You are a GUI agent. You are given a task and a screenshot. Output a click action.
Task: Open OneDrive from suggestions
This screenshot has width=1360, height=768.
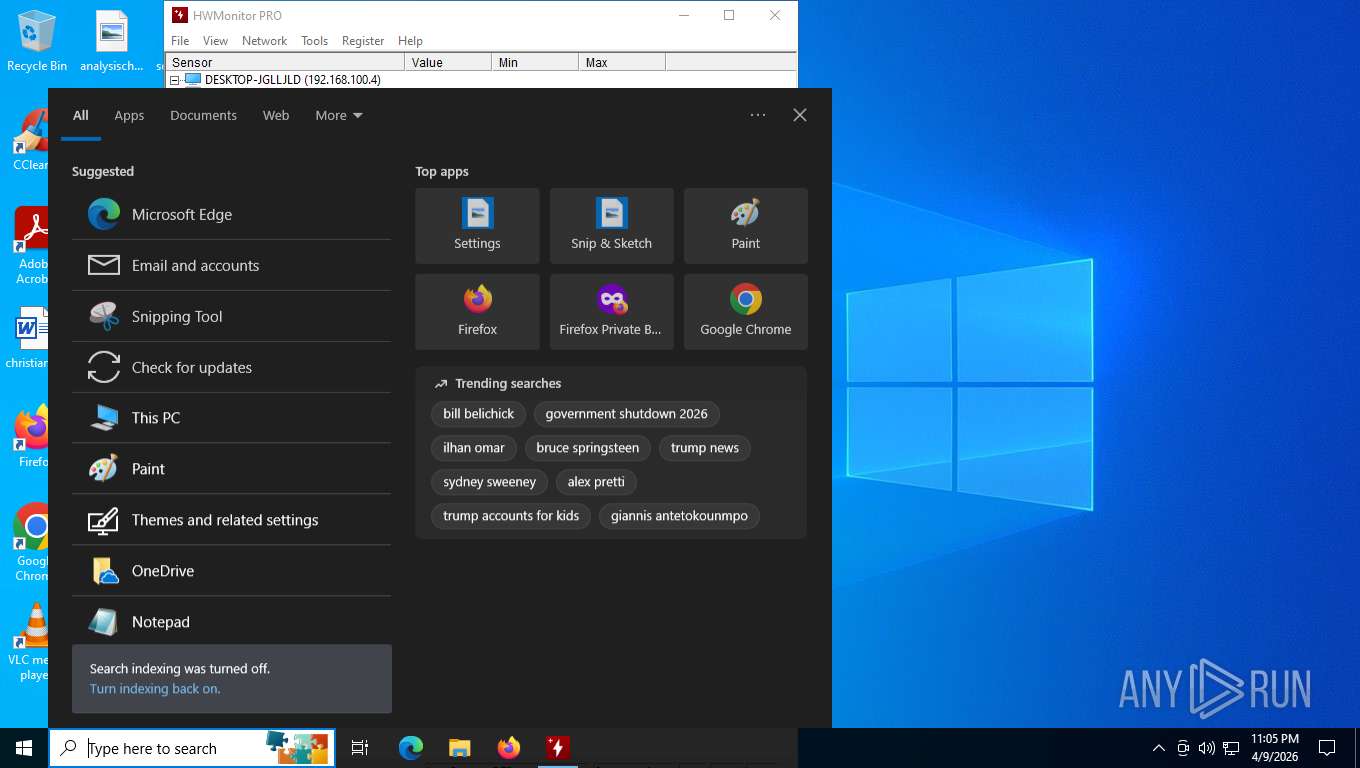click(231, 571)
